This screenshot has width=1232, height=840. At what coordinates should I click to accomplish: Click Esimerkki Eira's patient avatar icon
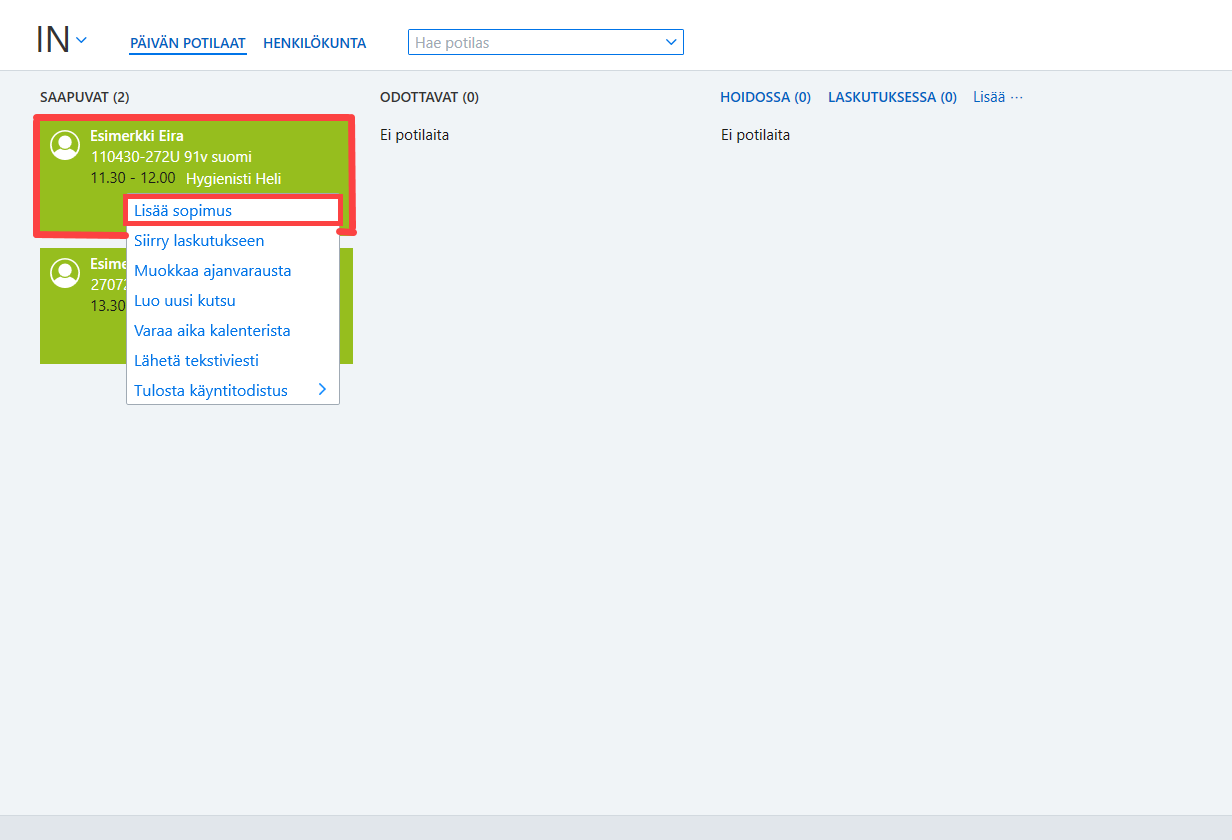coord(65,145)
